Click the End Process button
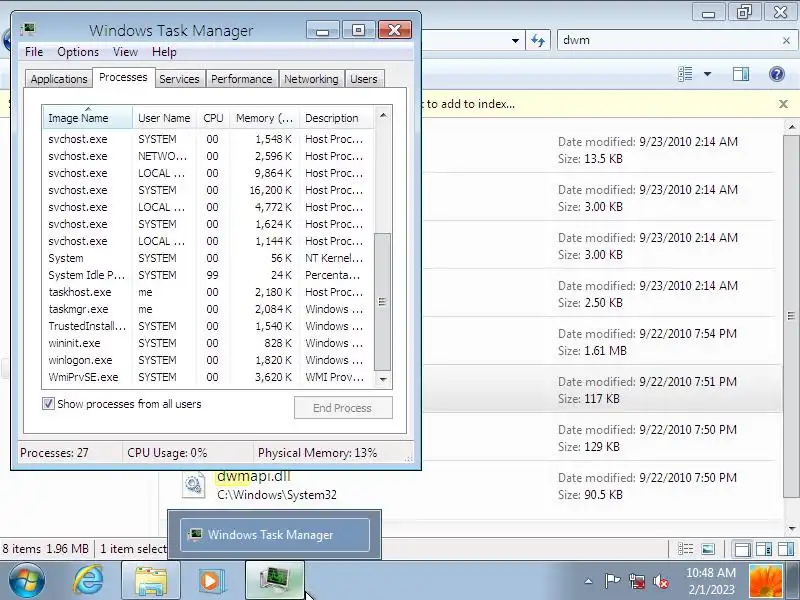 [343, 408]
